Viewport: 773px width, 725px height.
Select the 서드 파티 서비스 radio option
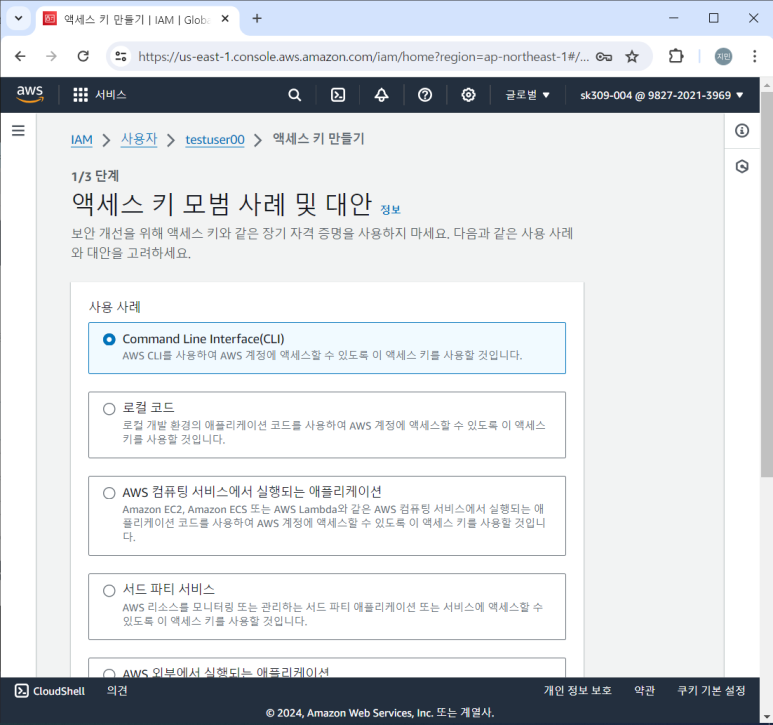[109, 590]
